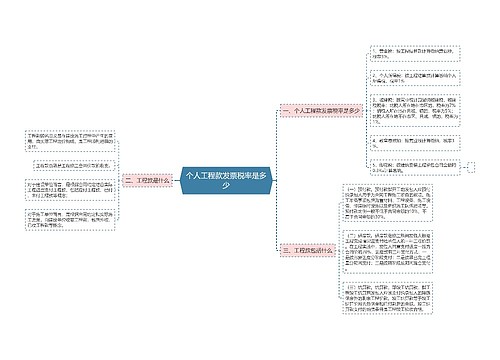
Task: Open the node starting 1、营业税
Action: 415,54
